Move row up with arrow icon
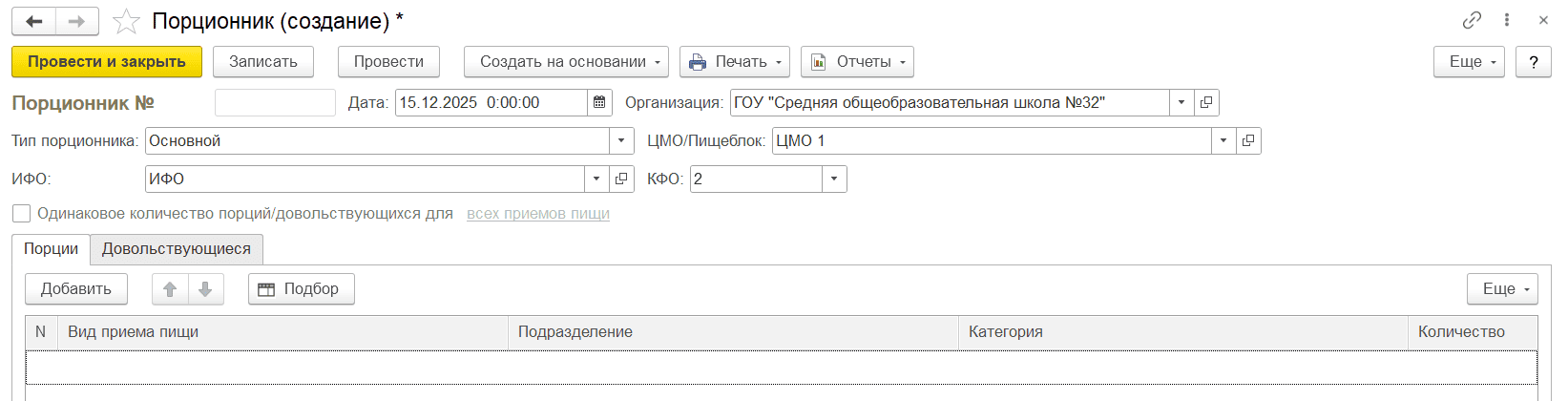The height and width of the screenshot is (401, 1568). point(170,289)
